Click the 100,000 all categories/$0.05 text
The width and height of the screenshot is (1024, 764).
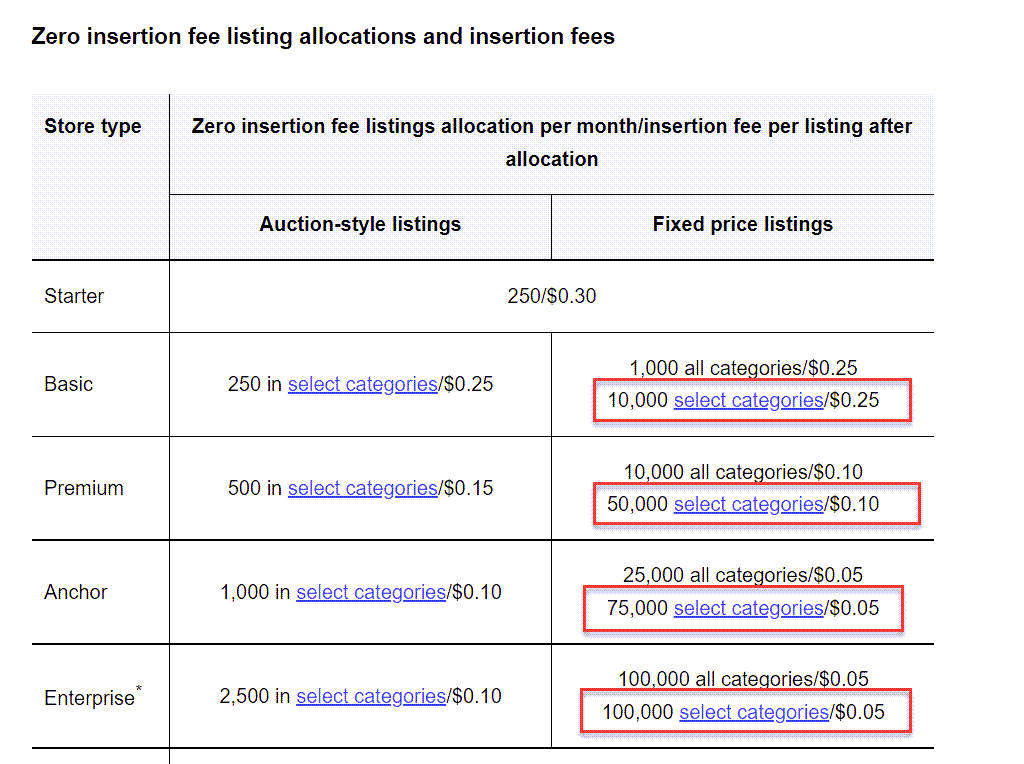coord(743,679)
